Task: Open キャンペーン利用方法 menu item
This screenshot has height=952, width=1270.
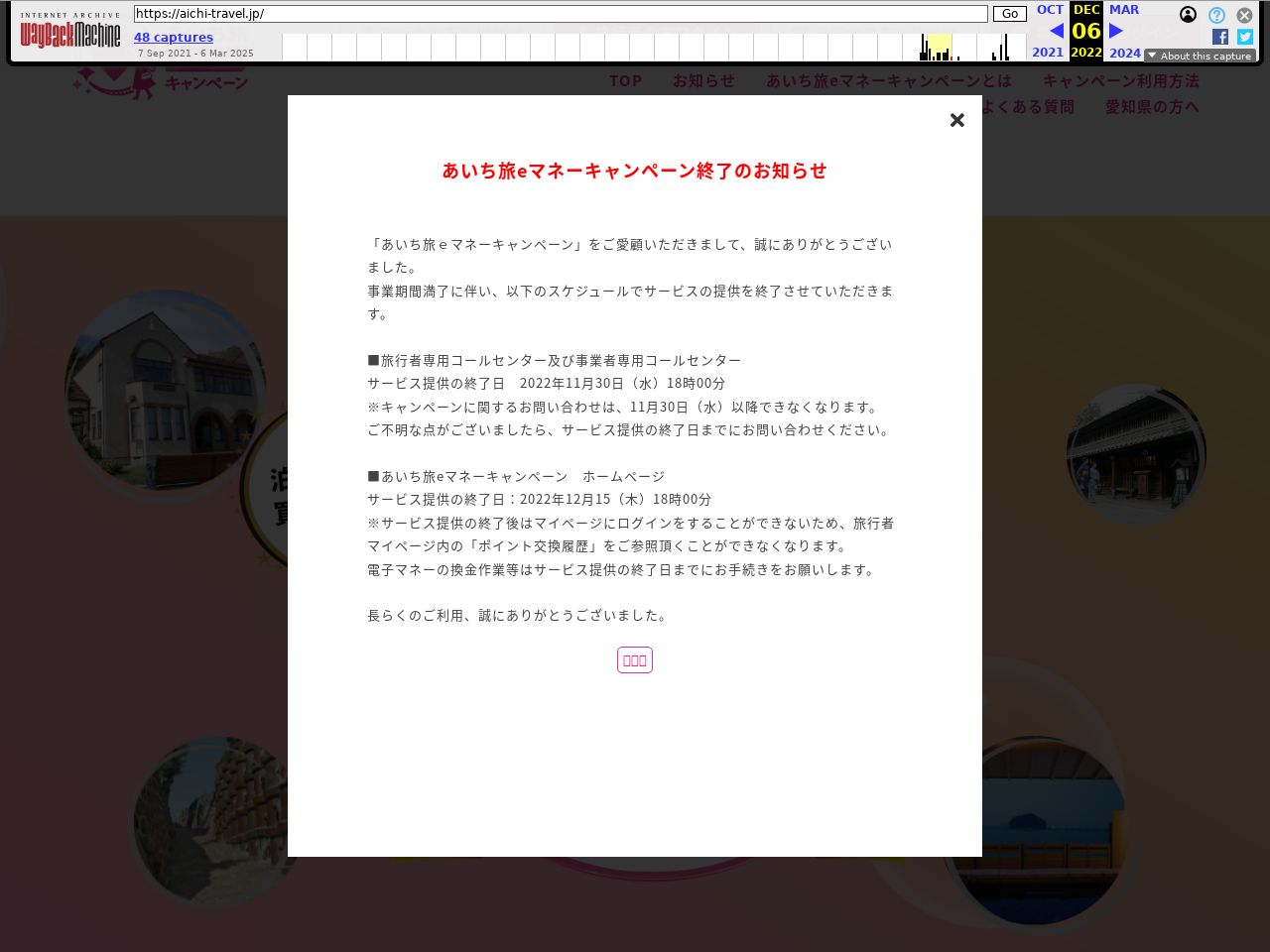Action: click(x=1120, y=81)
